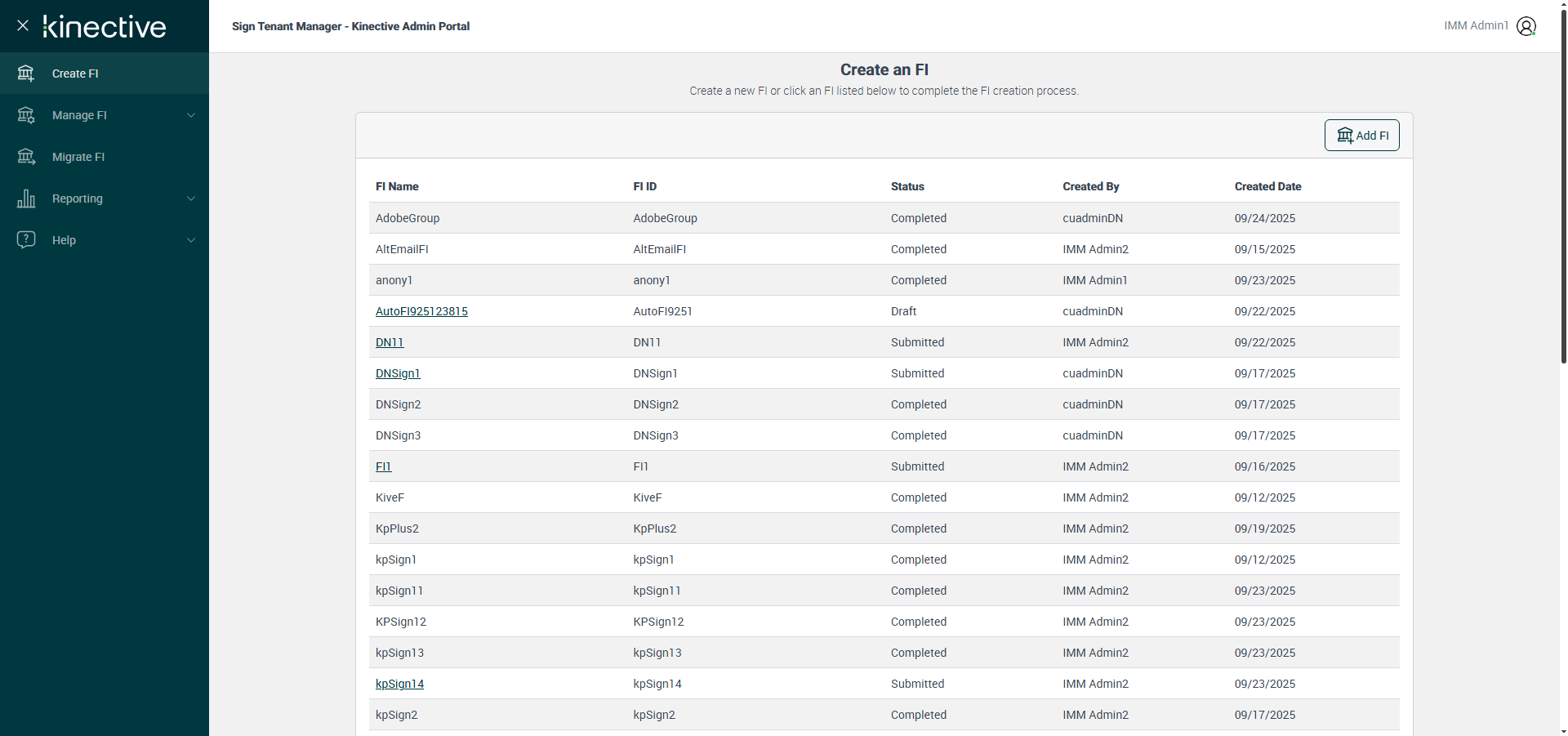This screenshot has width=1568, height=736.
Task: Expand the Manage FI submenu chevron
Action: pos(191,115)
